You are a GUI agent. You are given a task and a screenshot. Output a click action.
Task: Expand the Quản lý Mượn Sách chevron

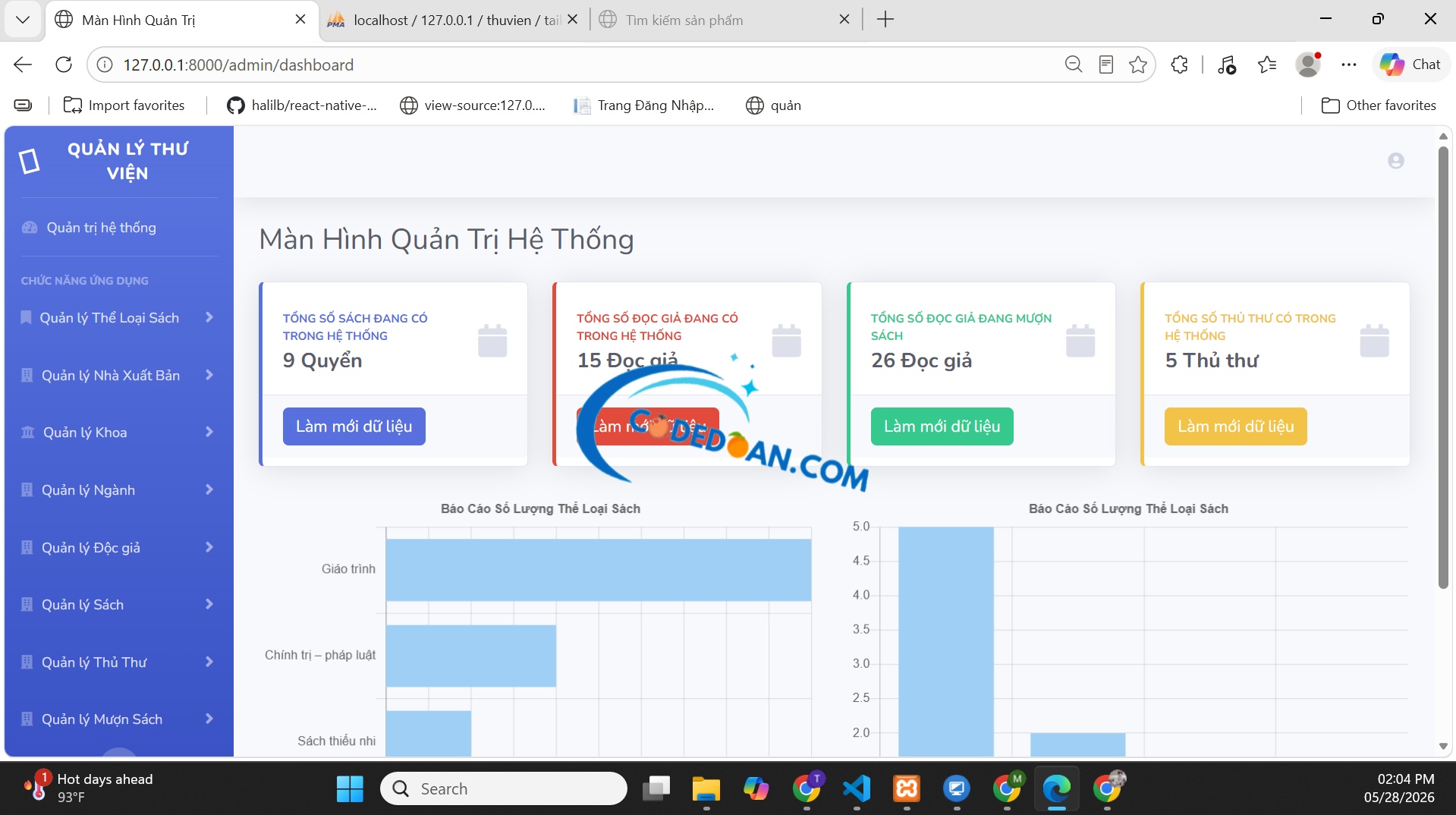point(209,719)
